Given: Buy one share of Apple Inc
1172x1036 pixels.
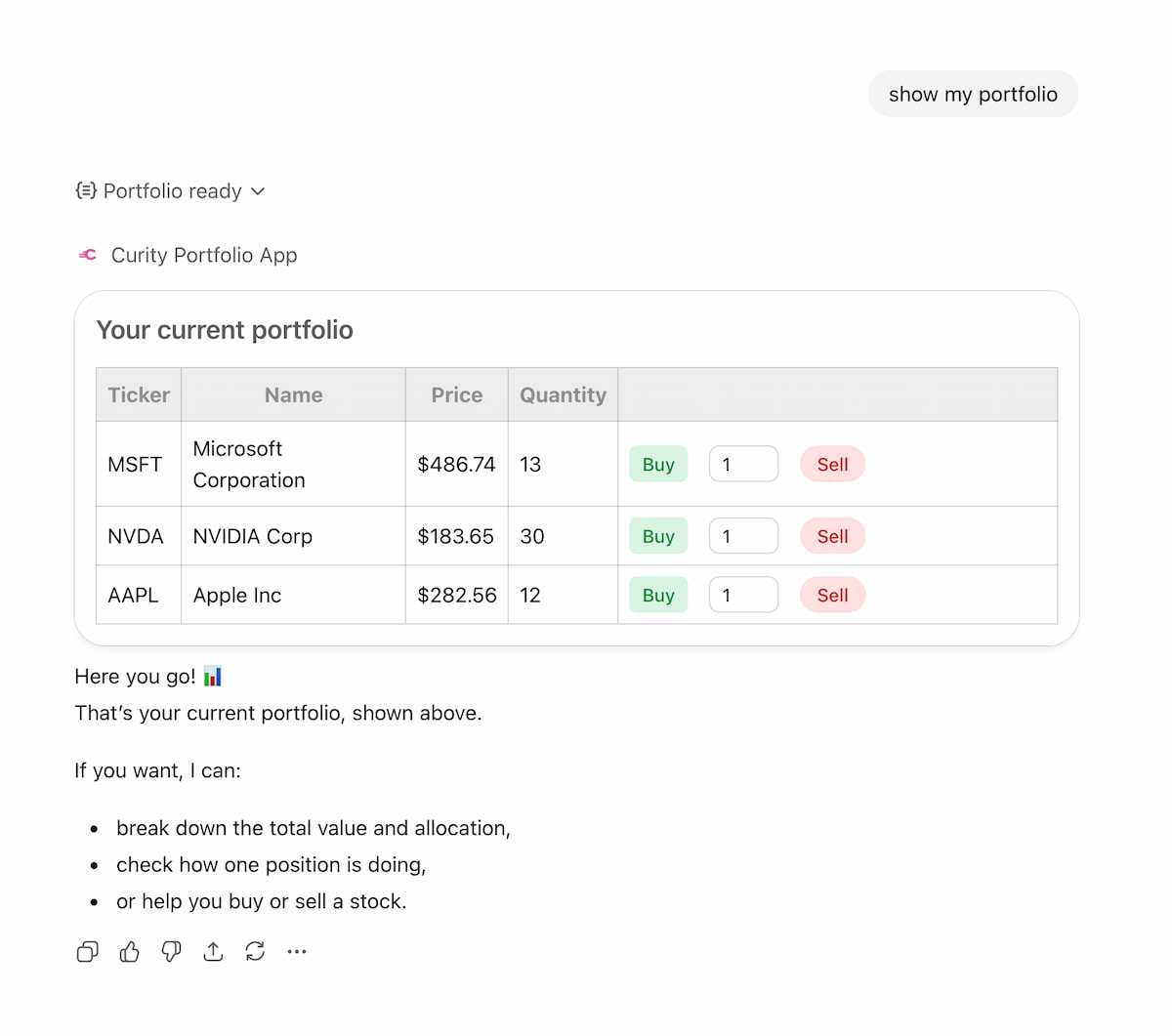Looking at the screenshot, I should pyautogui.click(x=657, y=595).
